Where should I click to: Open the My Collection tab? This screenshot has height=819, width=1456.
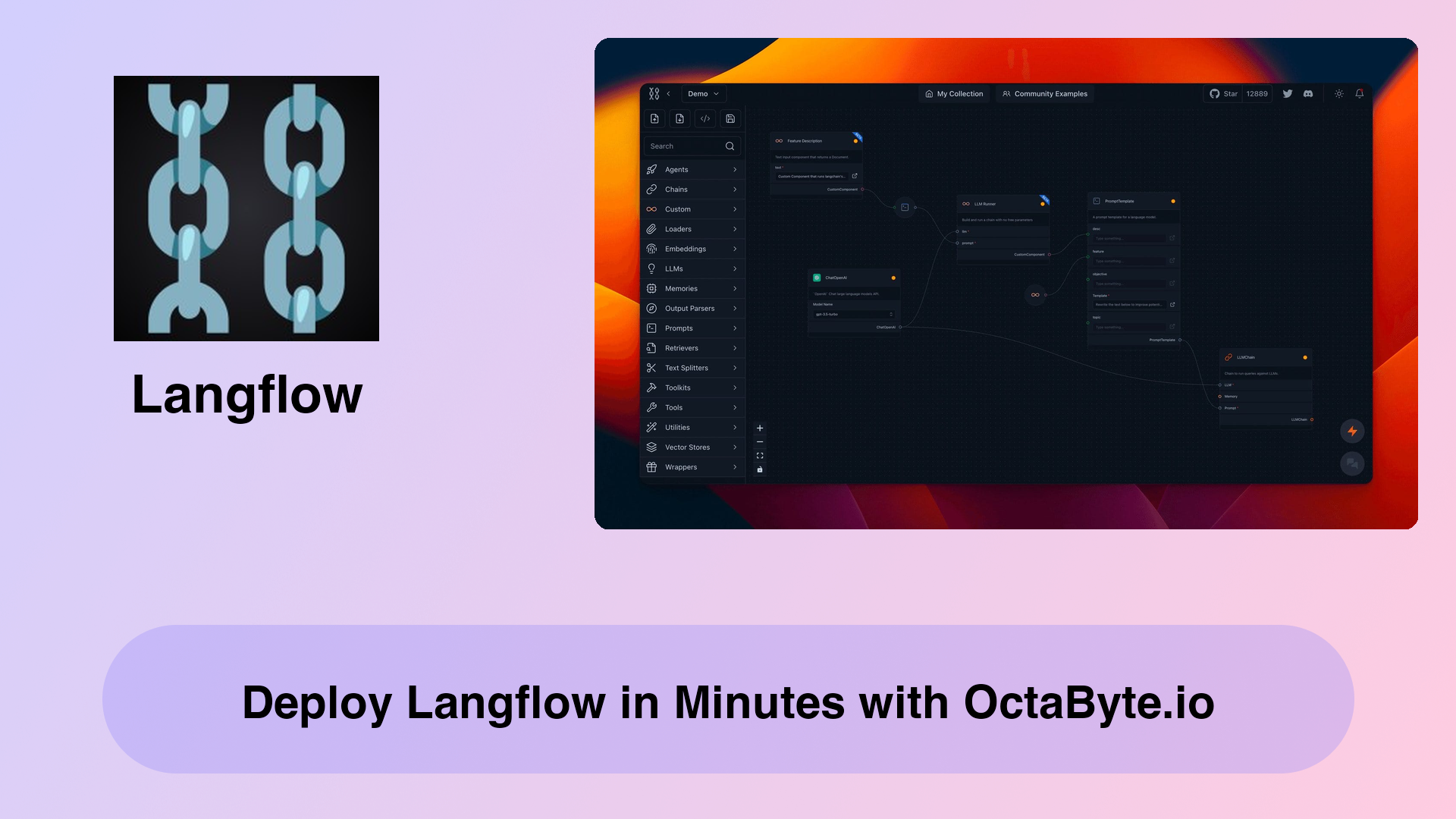[952, 93]
